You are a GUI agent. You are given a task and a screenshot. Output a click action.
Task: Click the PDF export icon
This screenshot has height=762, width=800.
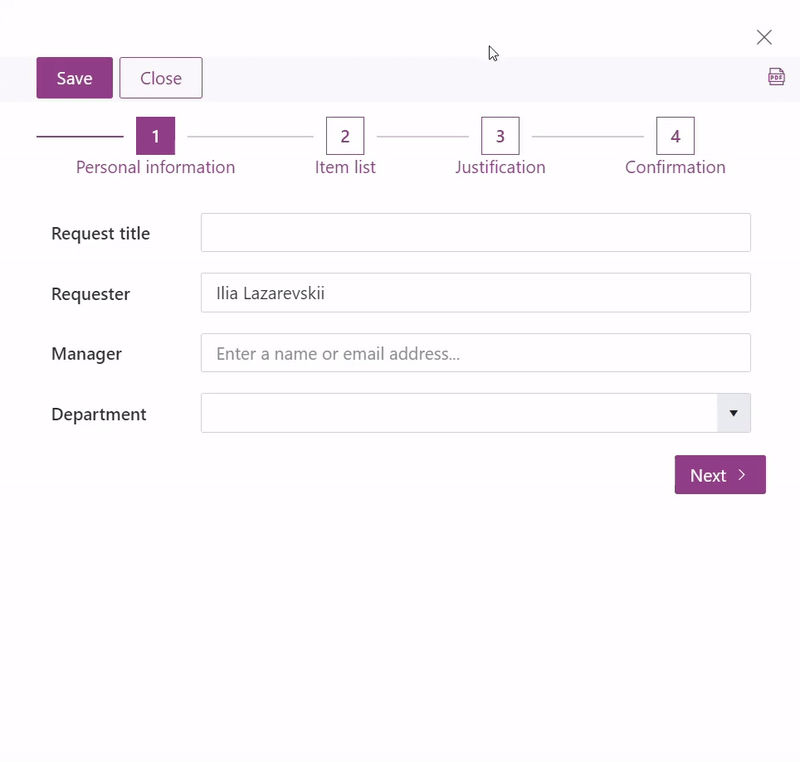pyautogui.click(x=776, y=77)
